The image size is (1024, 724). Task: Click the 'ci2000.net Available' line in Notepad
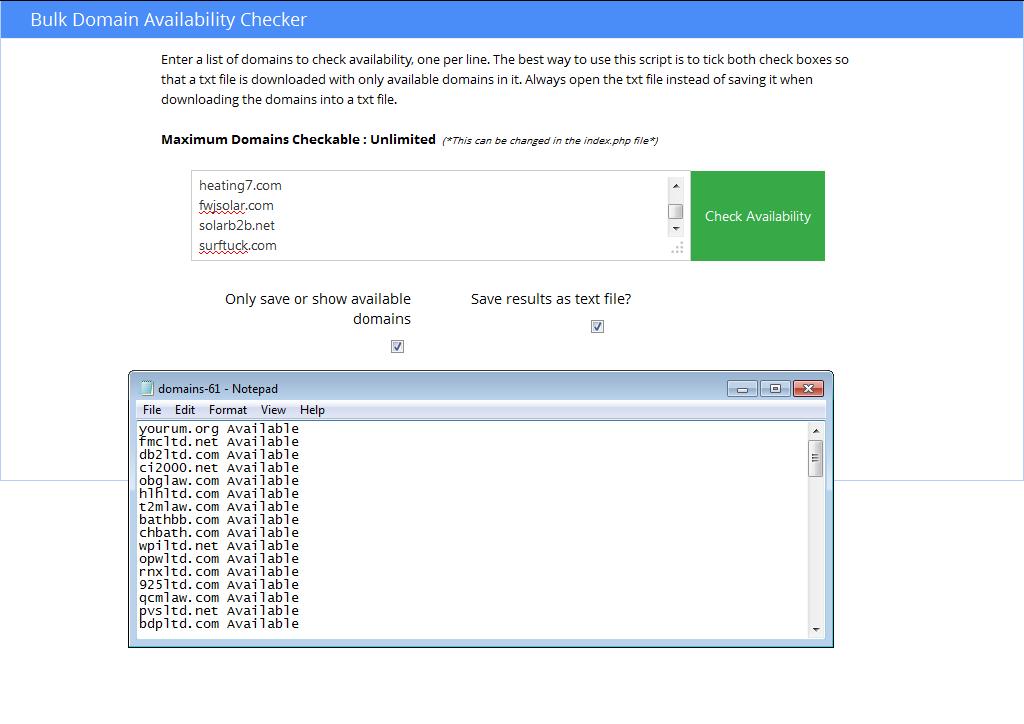click(x=219, y=468)
